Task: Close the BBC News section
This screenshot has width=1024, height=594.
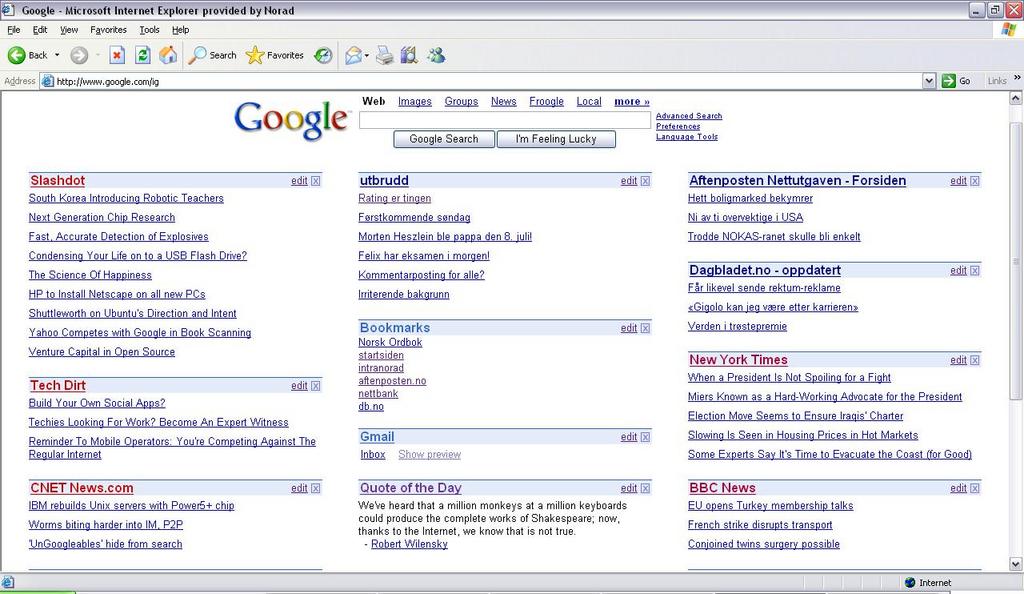Action: point(975,488)
